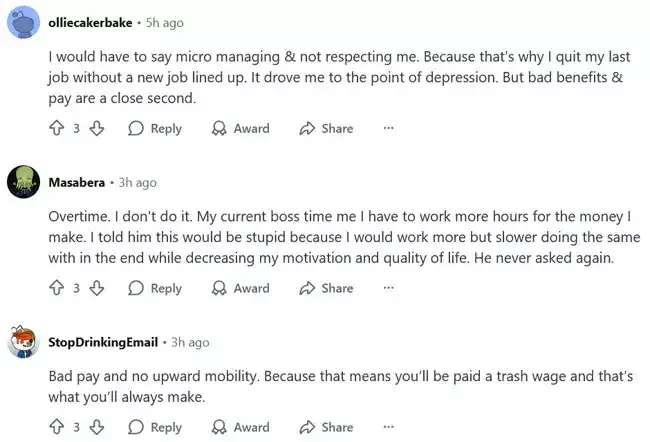Open more options for Masabera's comment
This screenshot has height=442, width=650.
pos(389,288)
